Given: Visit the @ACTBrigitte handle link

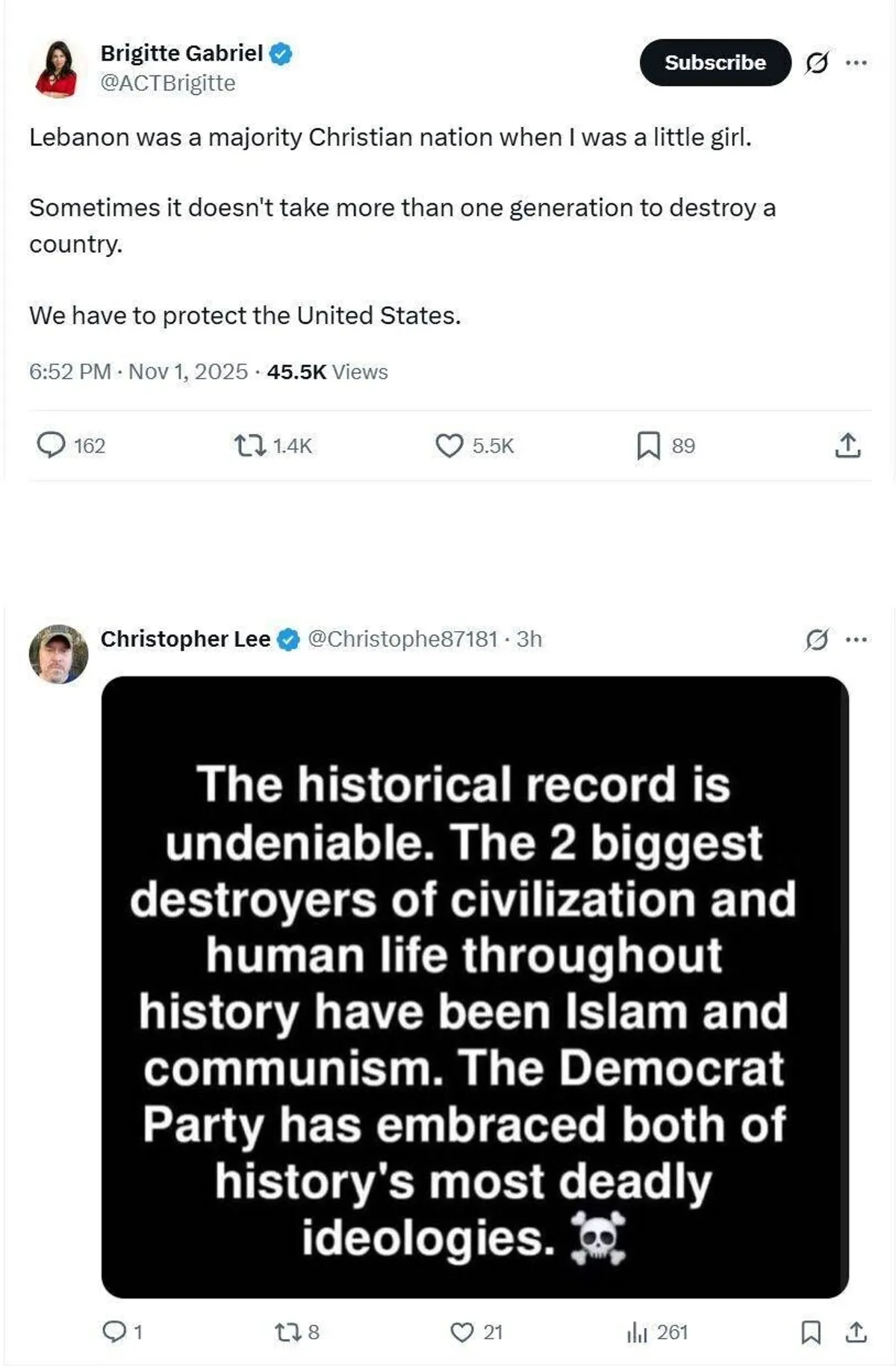Looking at the screenshot, I should [168, 83].
